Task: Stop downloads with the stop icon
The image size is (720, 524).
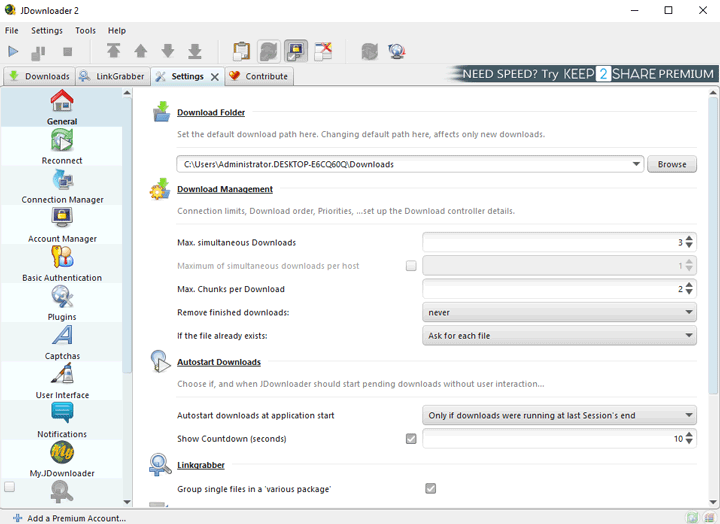Action: 68,51
